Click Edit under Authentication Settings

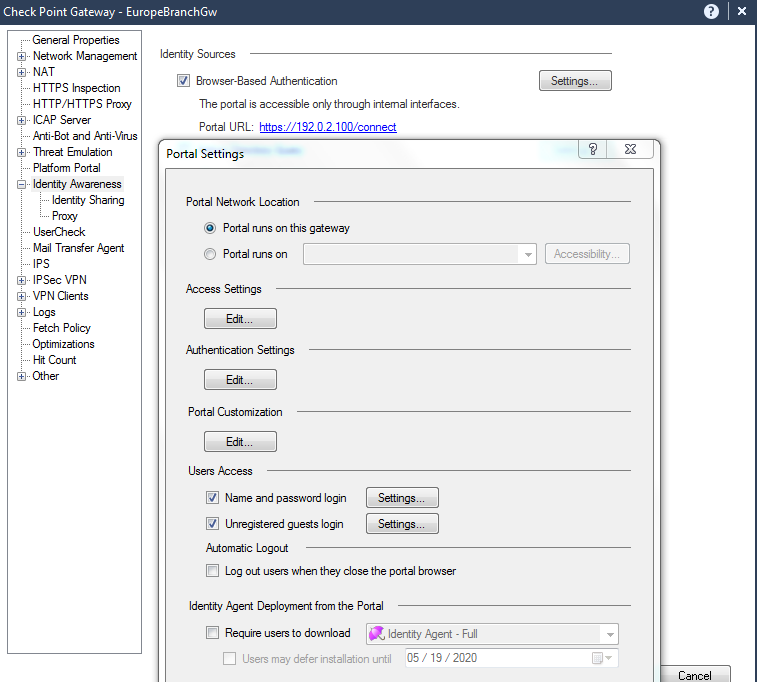(x=240, y=379)
